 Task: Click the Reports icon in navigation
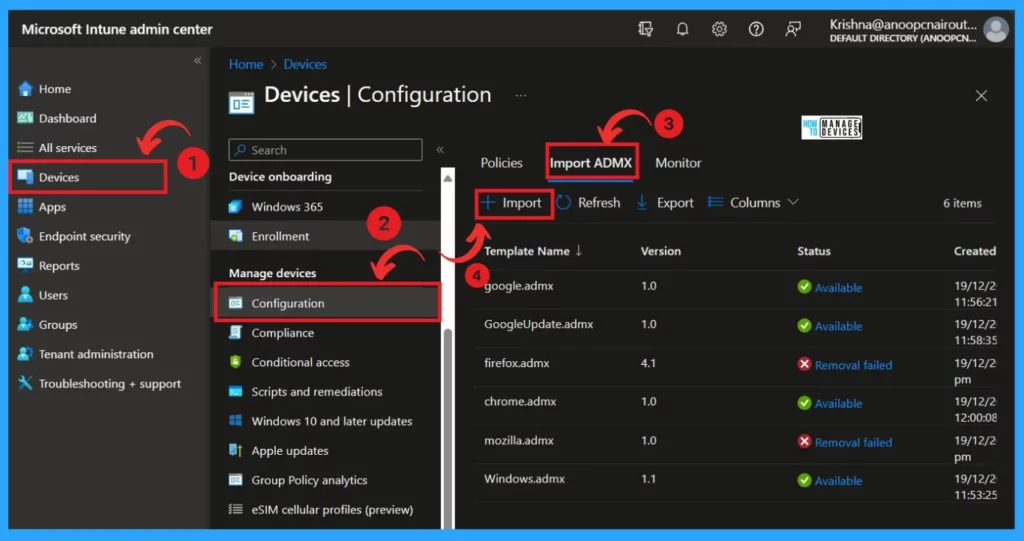coord(25,265)
